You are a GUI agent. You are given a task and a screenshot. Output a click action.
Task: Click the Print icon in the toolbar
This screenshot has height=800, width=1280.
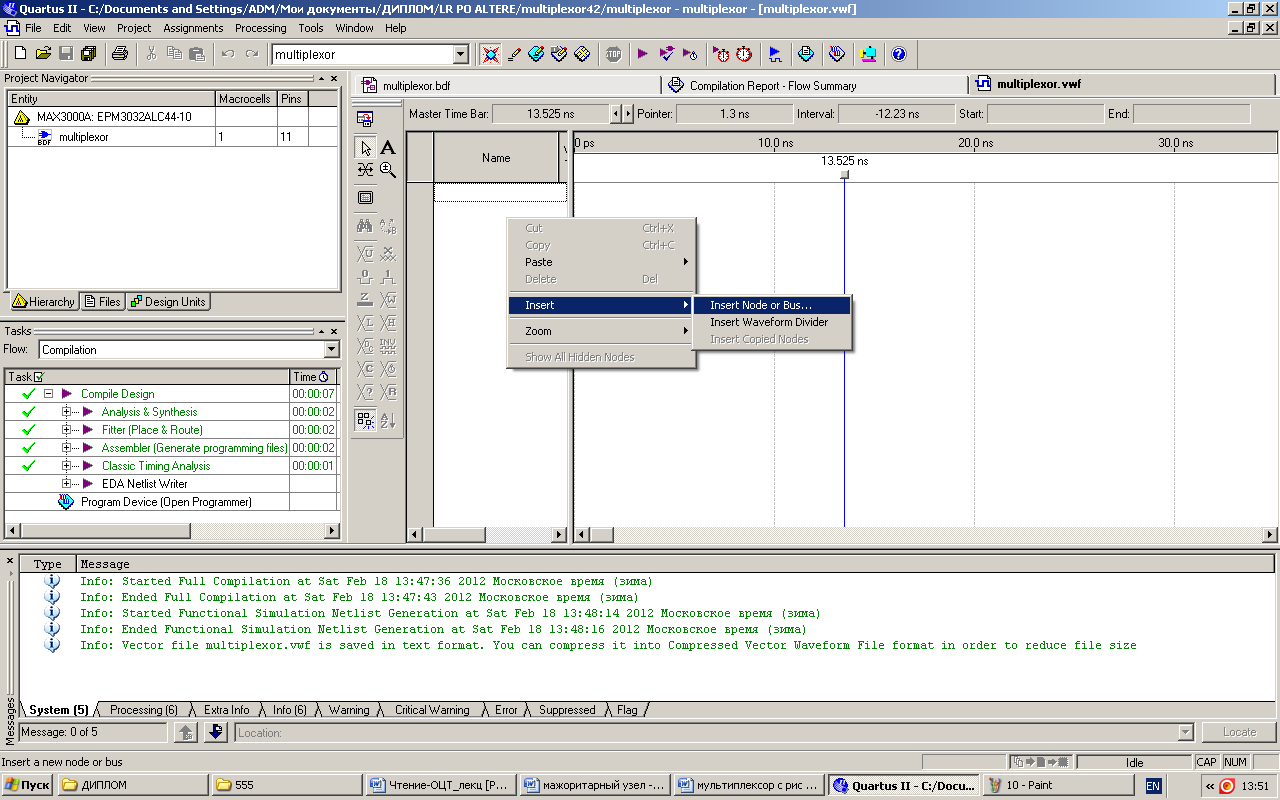(120, 54)
